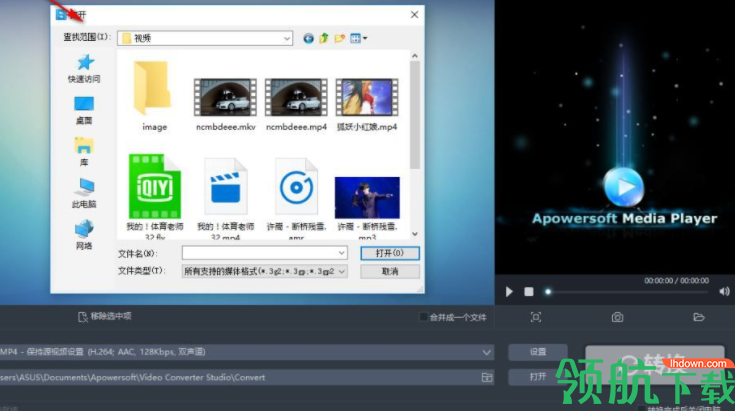Toggle Merge into one file checkbox (合并成一个文件)
This screenshot has width=735, height=411.
pyautogui.click(x=423, y=317)
